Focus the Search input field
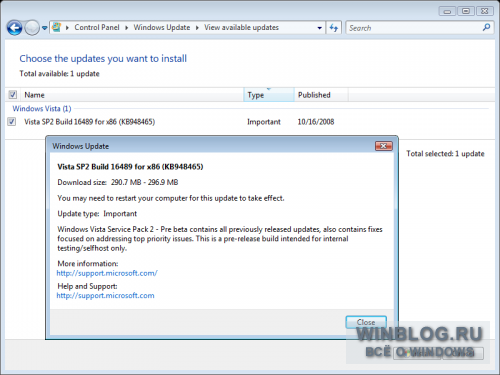Viewport: 500px width, 375px height. pyautogui.click(x=413, y=28)
